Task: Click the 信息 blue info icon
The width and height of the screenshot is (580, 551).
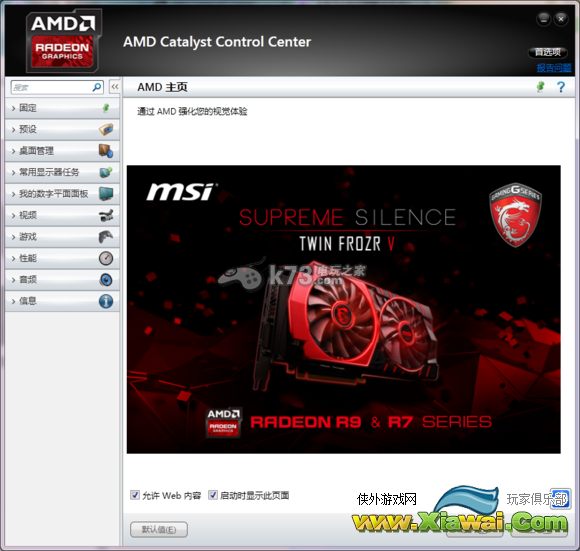Action: click(106, 301)
